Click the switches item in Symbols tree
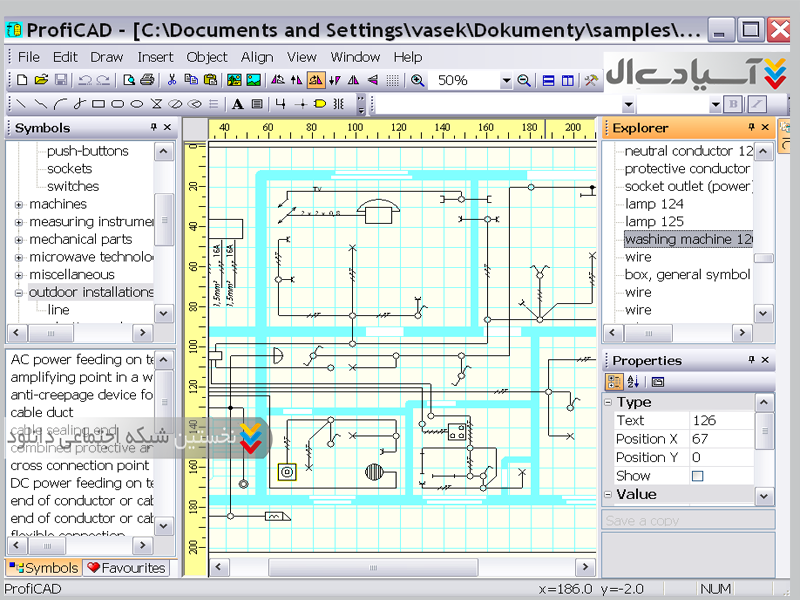The image size is (800, 600). tap(73, 186)
